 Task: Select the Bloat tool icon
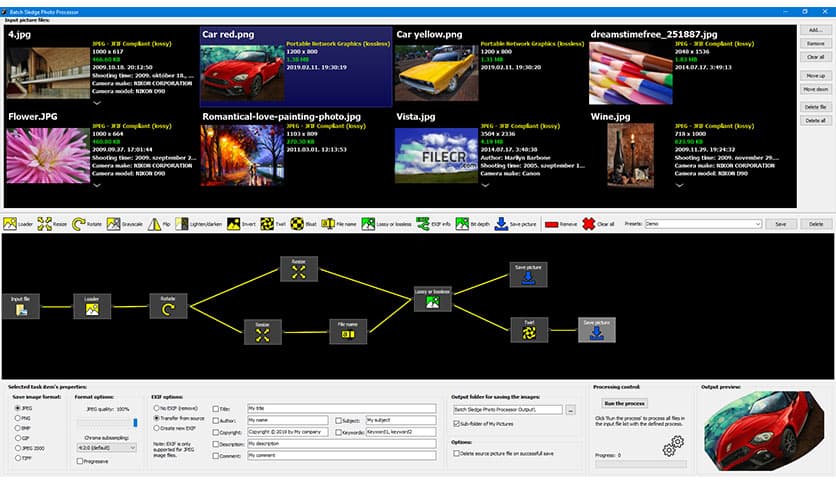tap(297, 224)
